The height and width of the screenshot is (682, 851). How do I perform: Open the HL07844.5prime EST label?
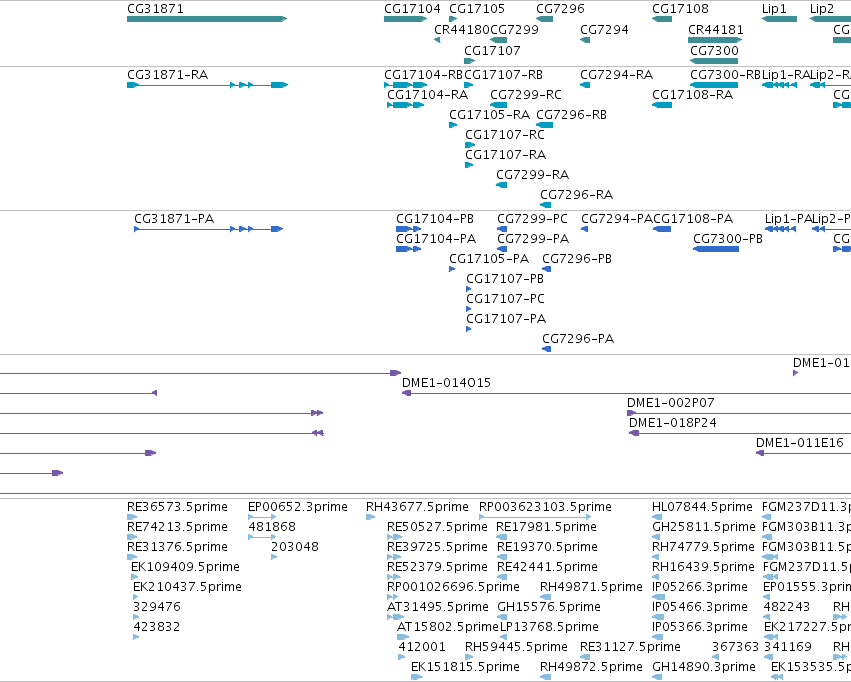coord(702,507)
